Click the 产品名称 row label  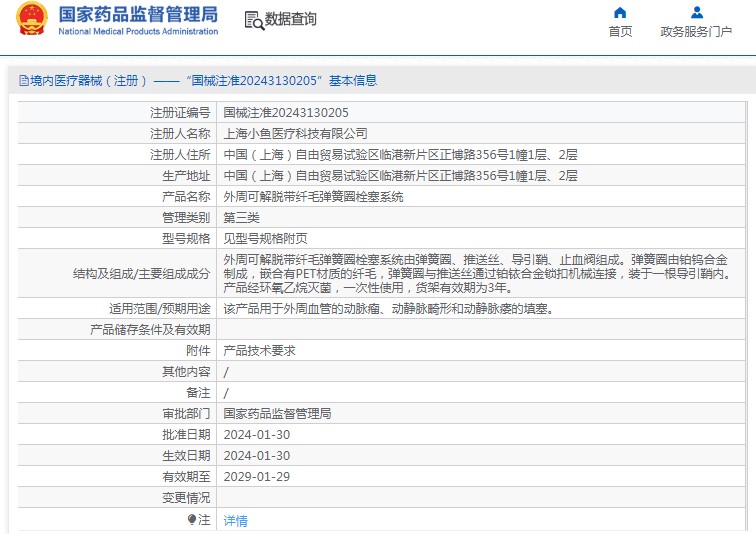point(186,197)
